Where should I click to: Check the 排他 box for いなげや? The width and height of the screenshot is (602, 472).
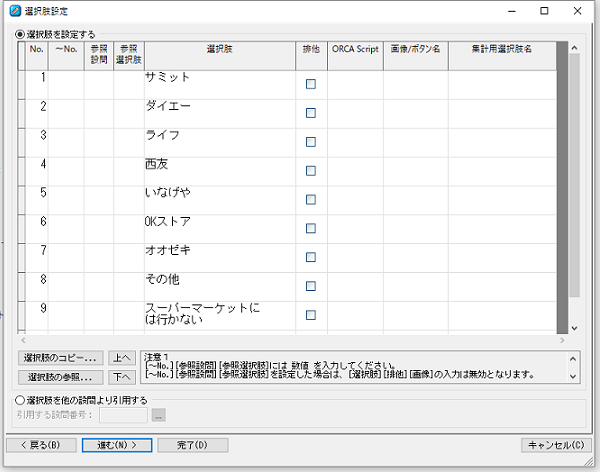(x=311, y=199)
